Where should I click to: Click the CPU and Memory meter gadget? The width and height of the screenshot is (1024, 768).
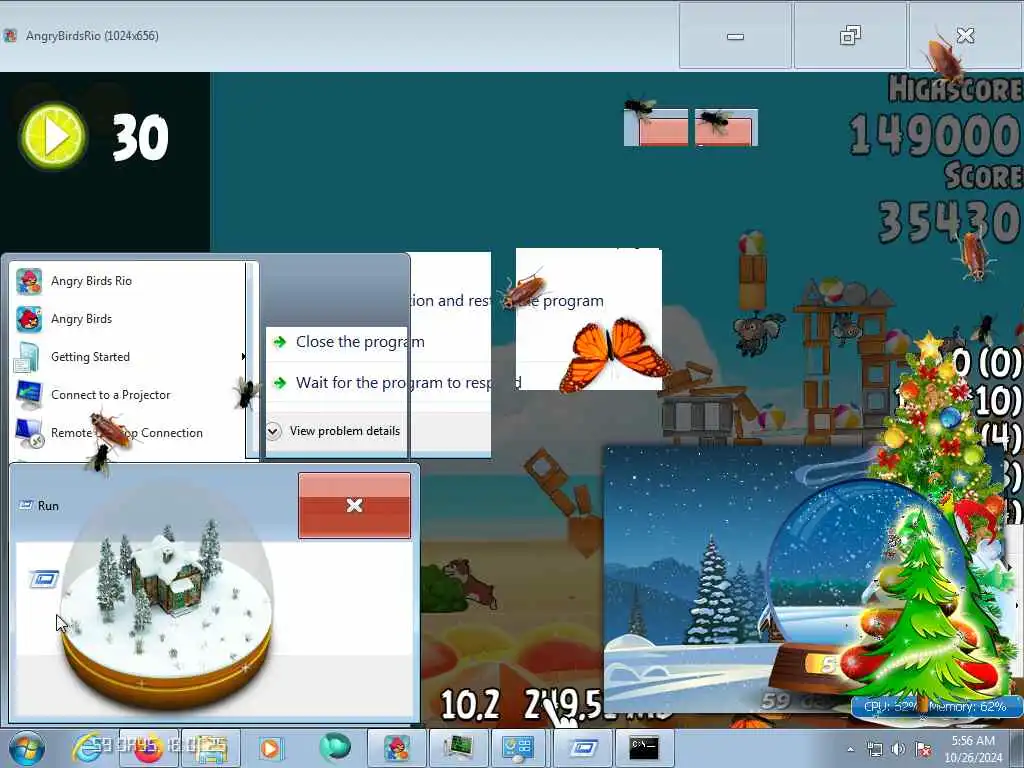[x=936, y=707]
